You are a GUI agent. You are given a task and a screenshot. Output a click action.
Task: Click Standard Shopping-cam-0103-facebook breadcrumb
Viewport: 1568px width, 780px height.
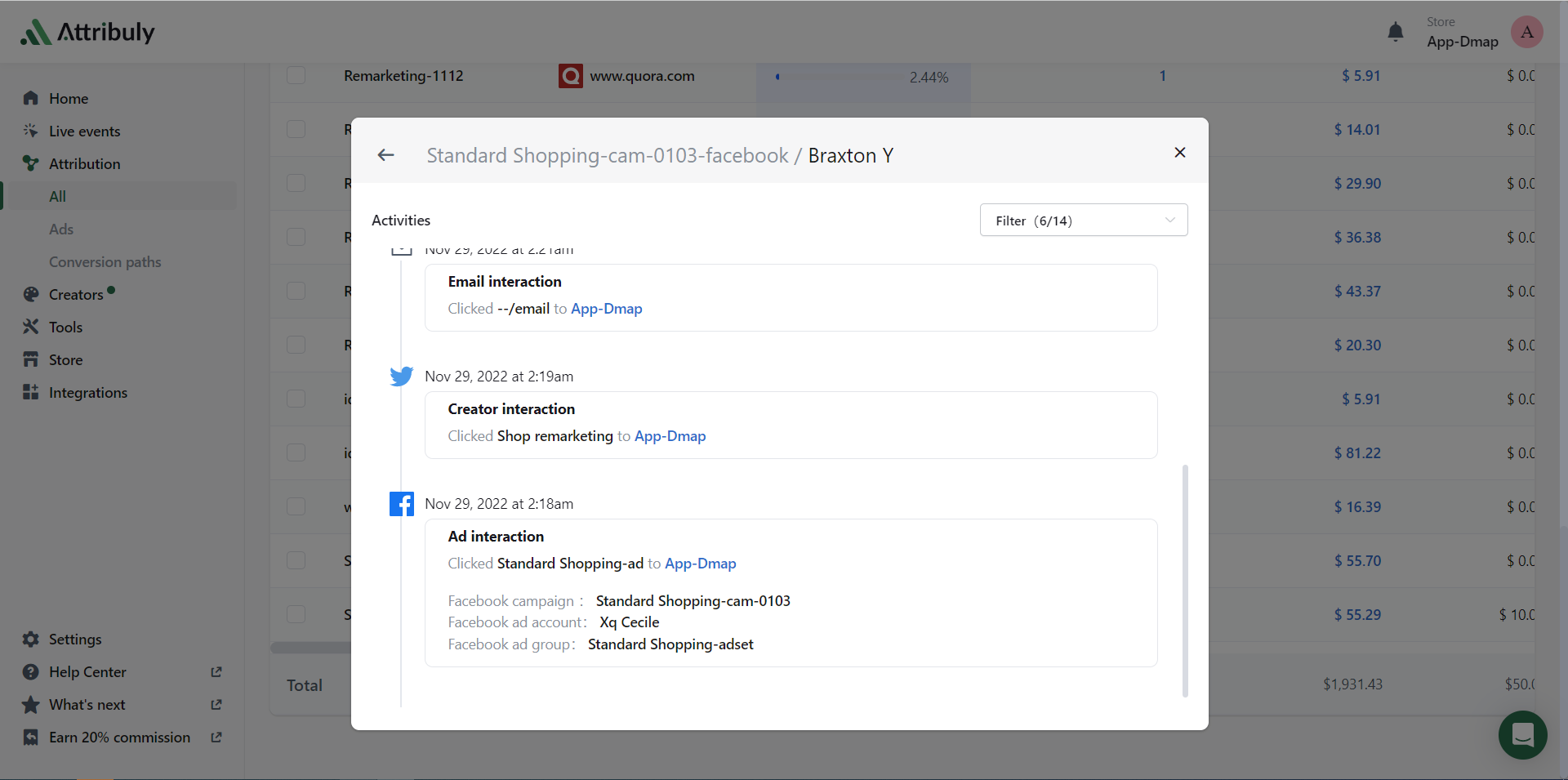(607, 155)
